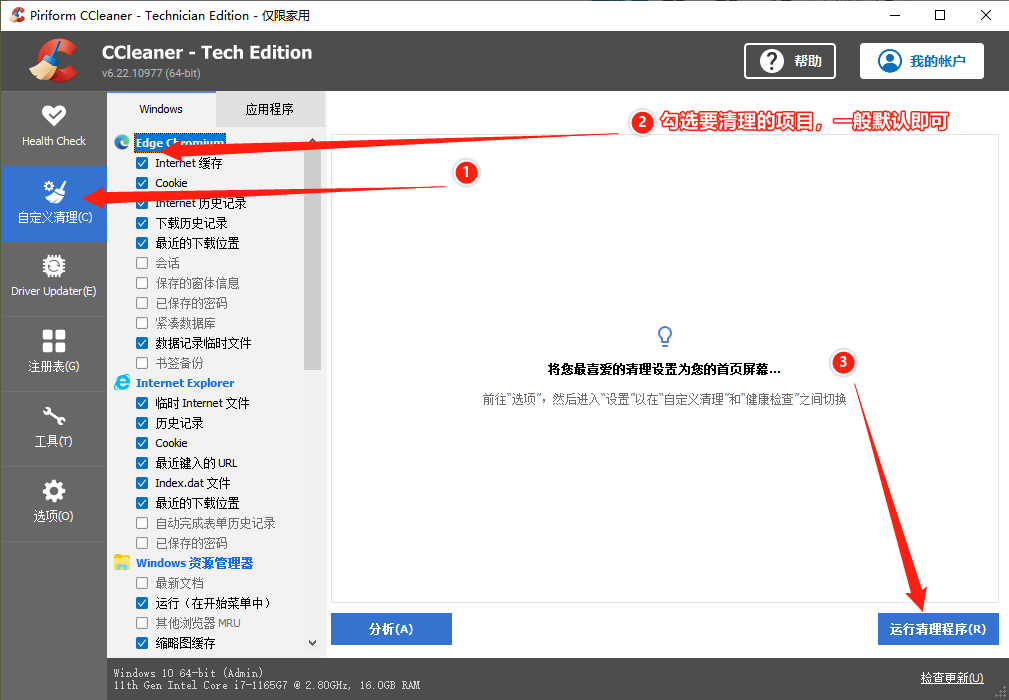Enable the 书签备份 checkbox
Viewport: 1009px width, 700px height.
point(142,363)
